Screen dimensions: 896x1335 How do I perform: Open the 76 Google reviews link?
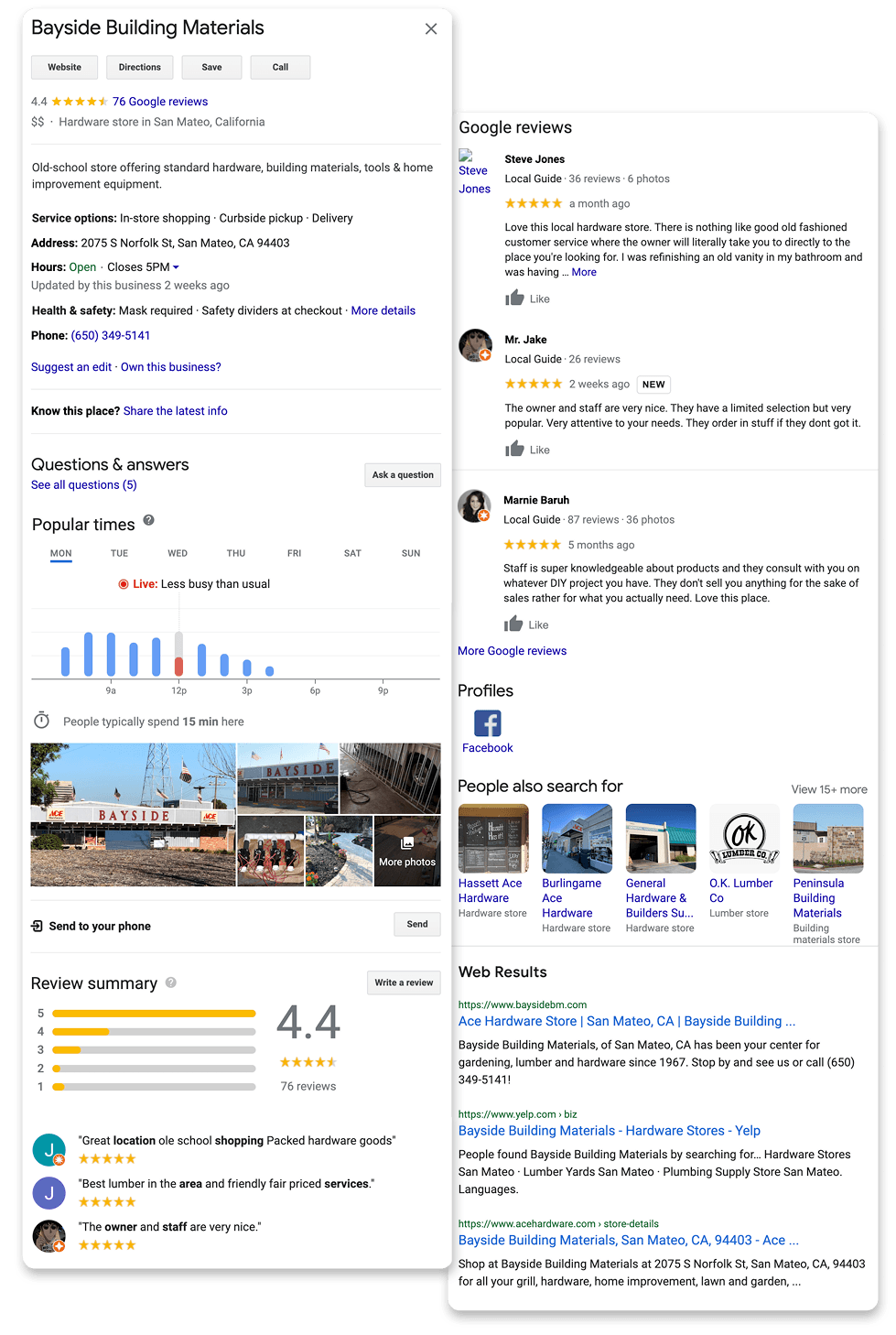point(160,102)
